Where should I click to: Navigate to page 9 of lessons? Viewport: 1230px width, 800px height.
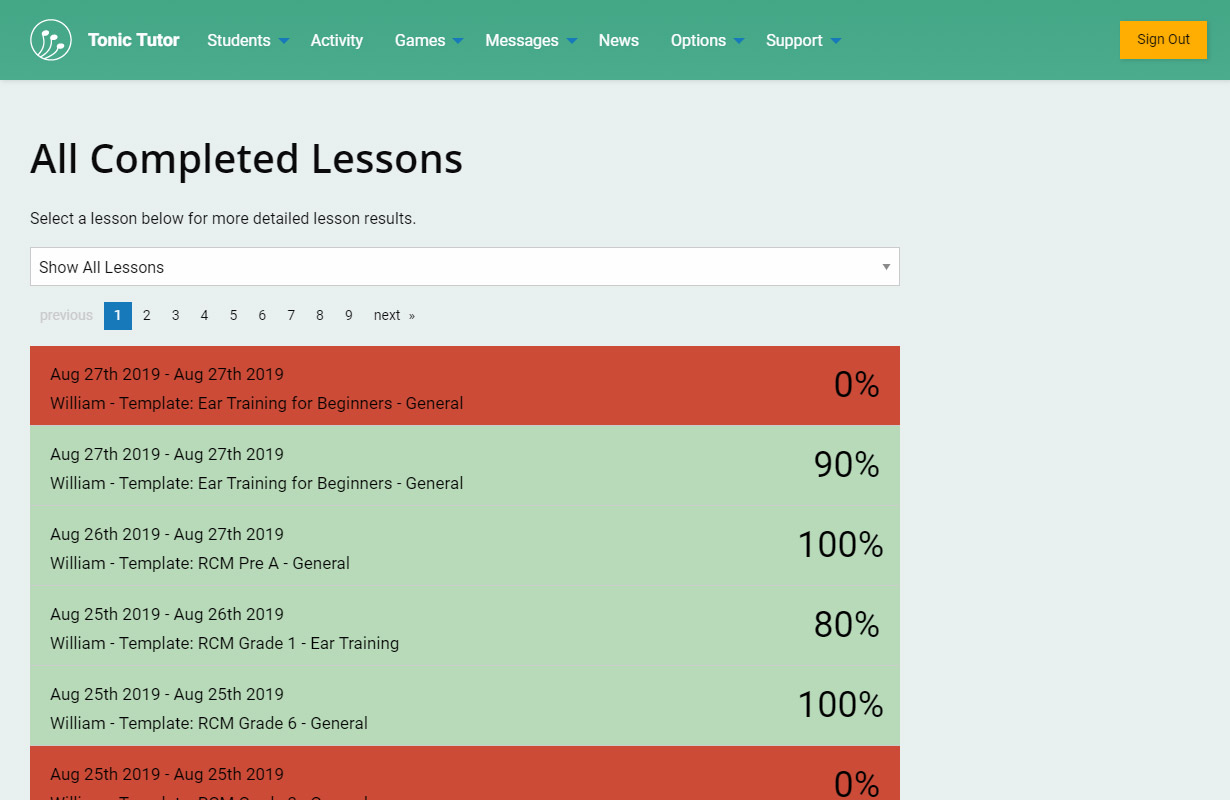[x=348, y=315]
